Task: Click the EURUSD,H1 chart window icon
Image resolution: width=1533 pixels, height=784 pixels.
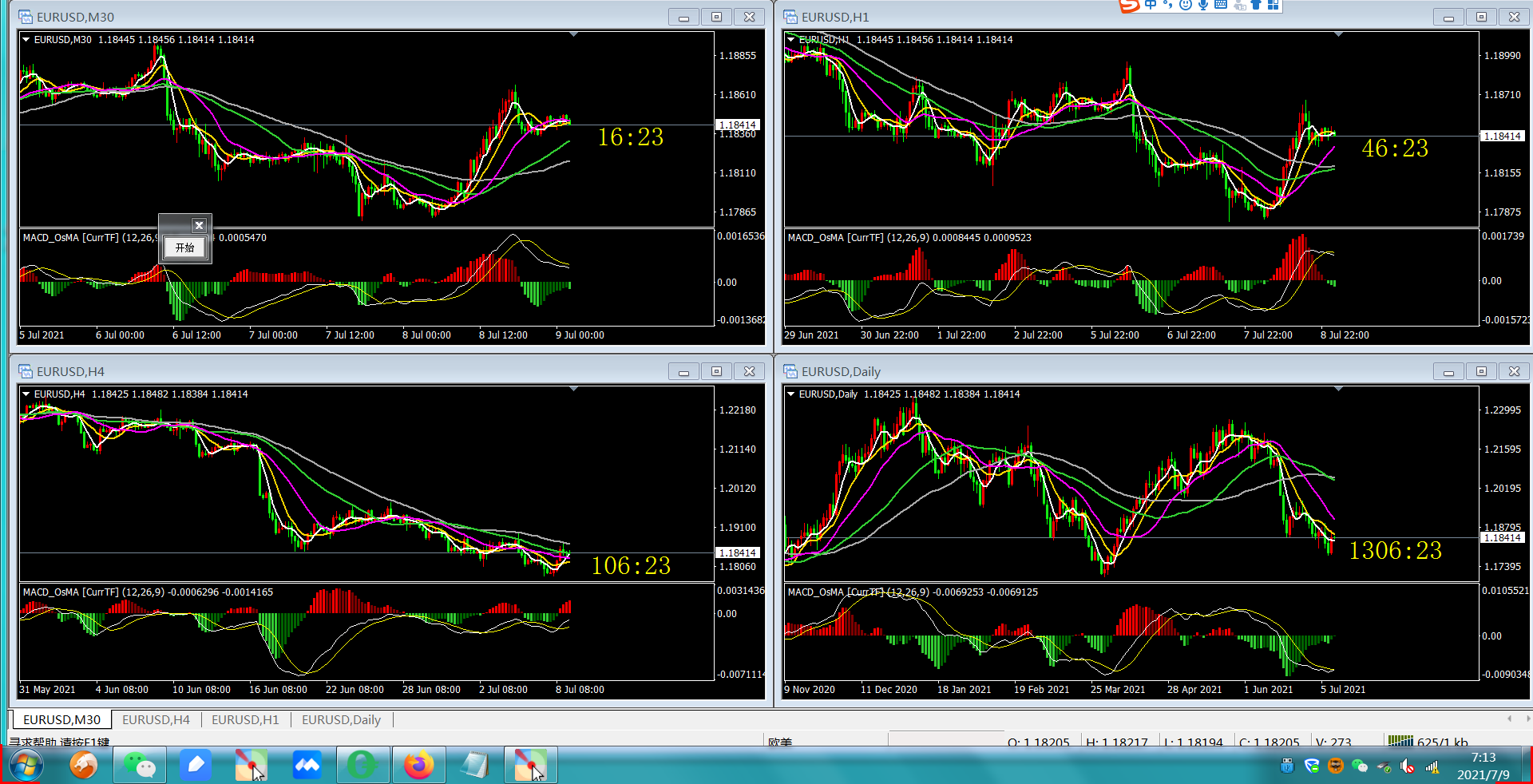Action: pyautogui.click(x=790, y=17)
